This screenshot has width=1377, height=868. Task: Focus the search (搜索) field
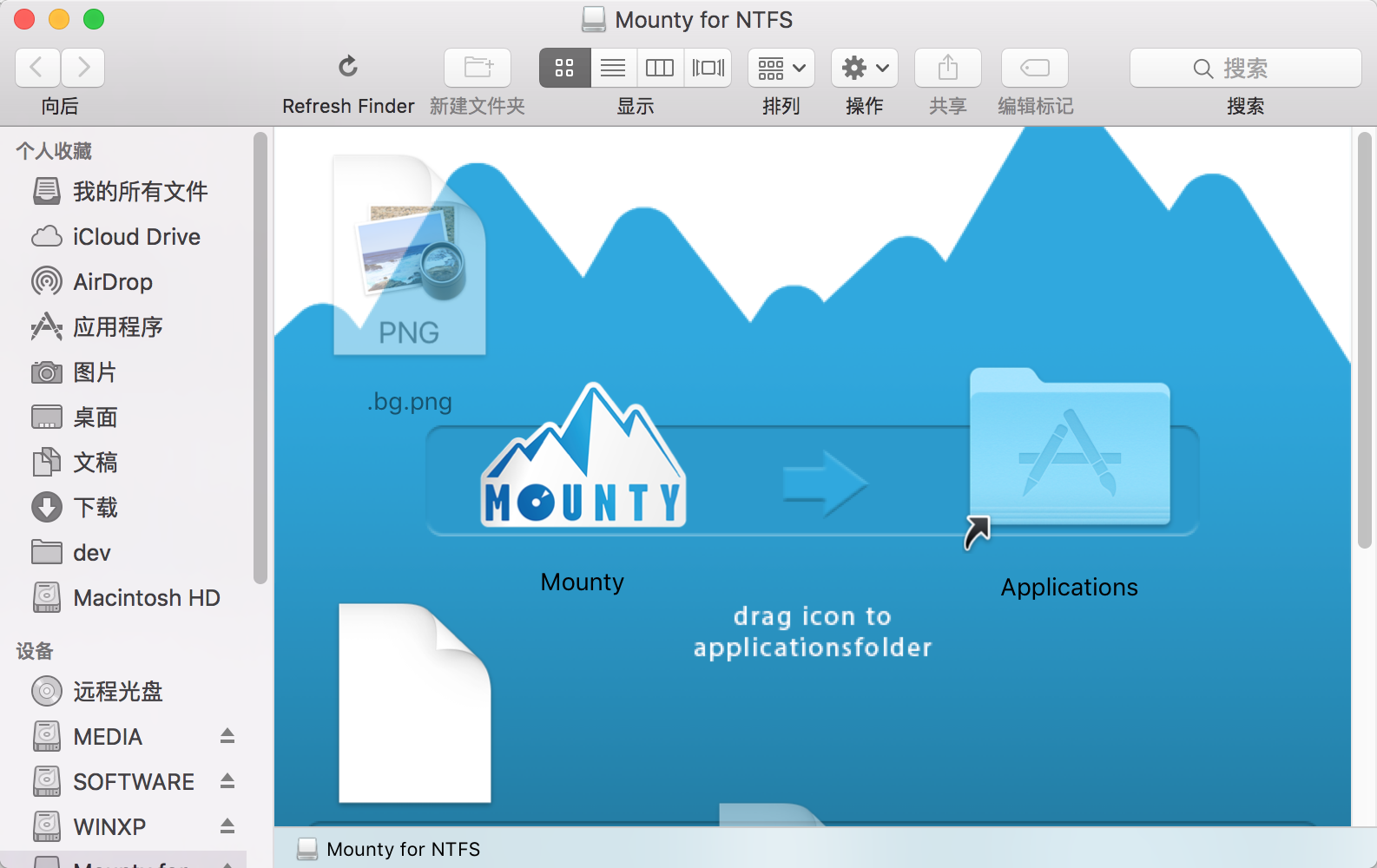point(1245,68)
